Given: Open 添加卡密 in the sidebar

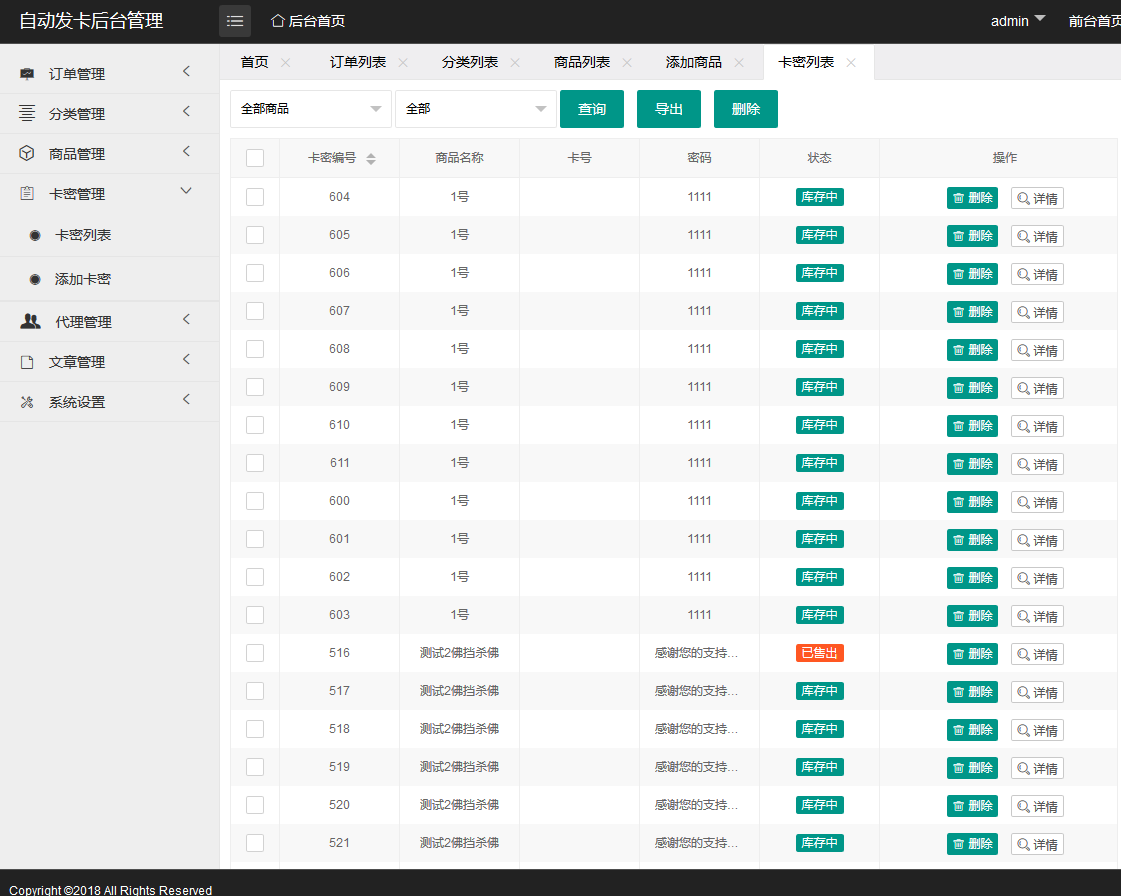Looking at the screenshot, I should pos(83,280).
